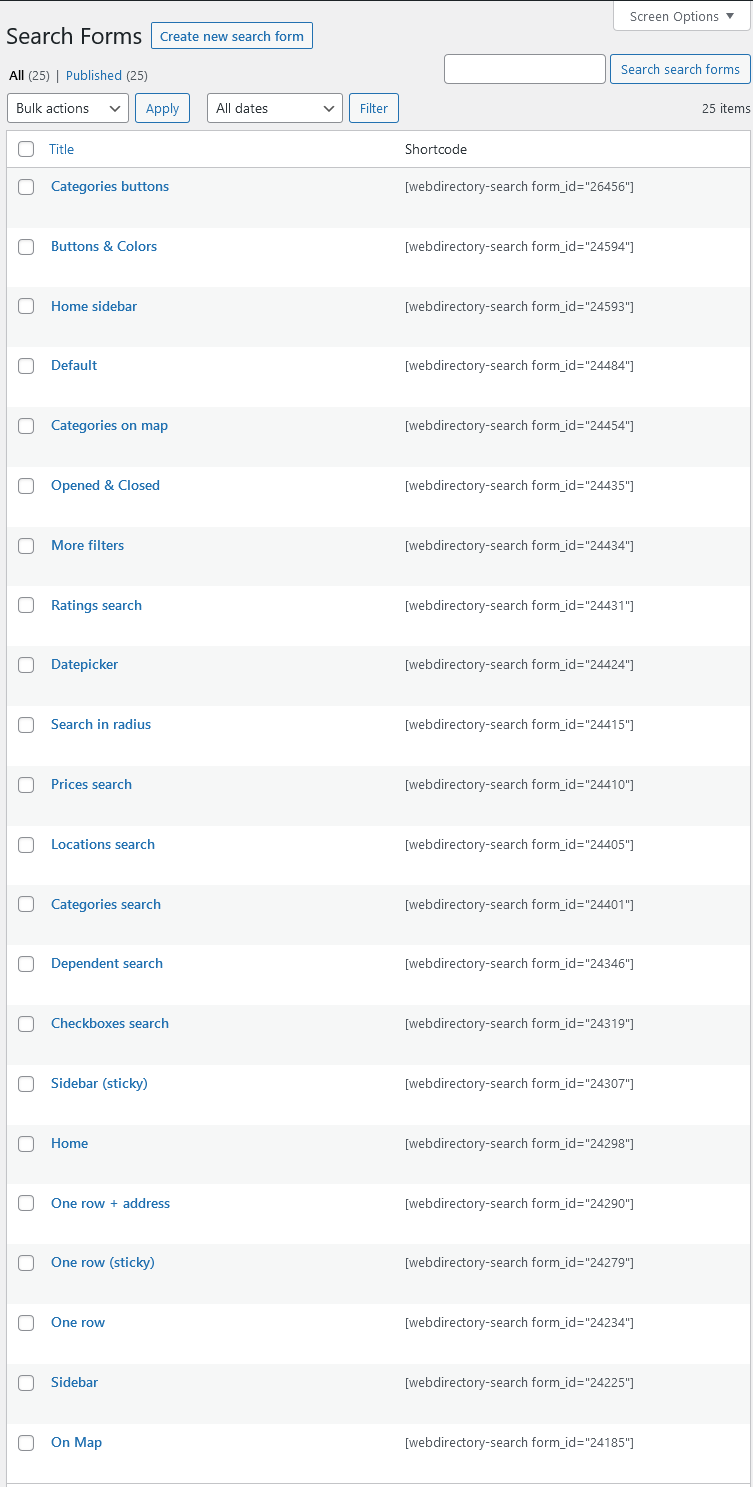Viewport: 753px width, 1487px height.
Task: Open the Screen Options panel
Action: pos(682,16)
